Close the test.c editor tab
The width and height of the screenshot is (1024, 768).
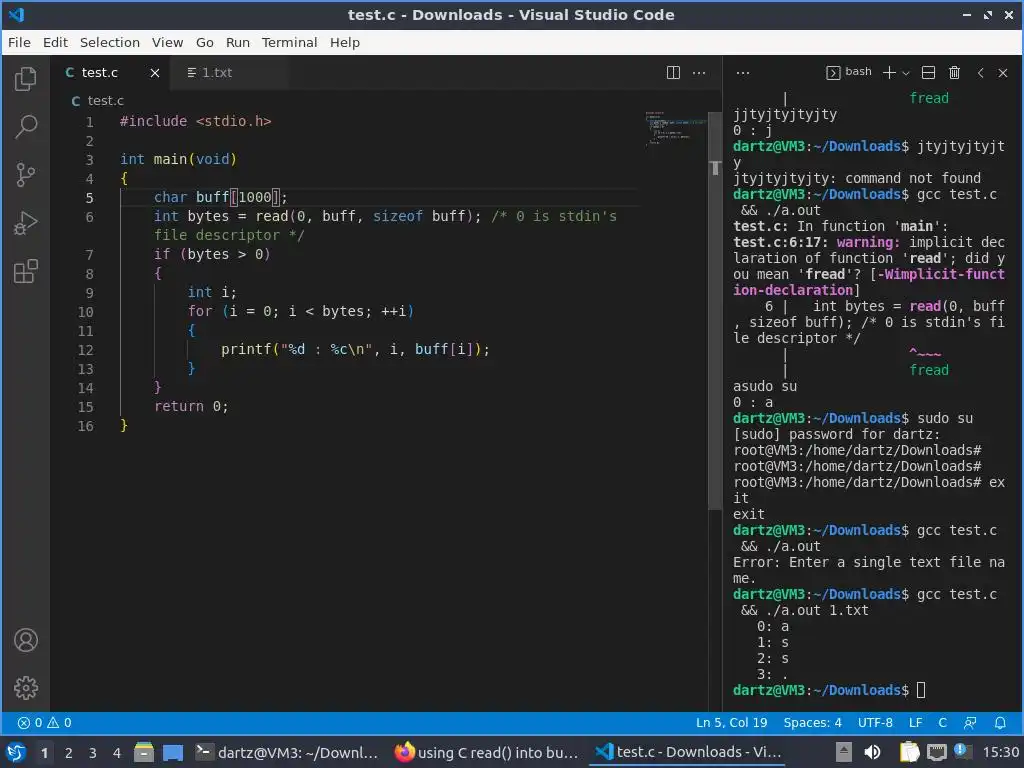coord(155,73)
